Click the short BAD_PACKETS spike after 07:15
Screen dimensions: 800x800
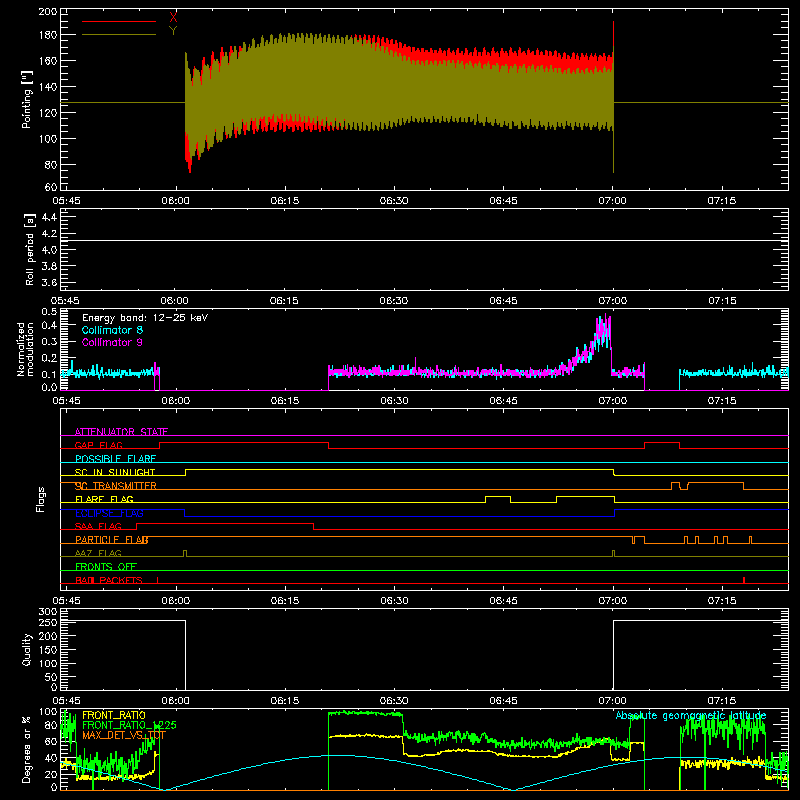coord(744,580)
